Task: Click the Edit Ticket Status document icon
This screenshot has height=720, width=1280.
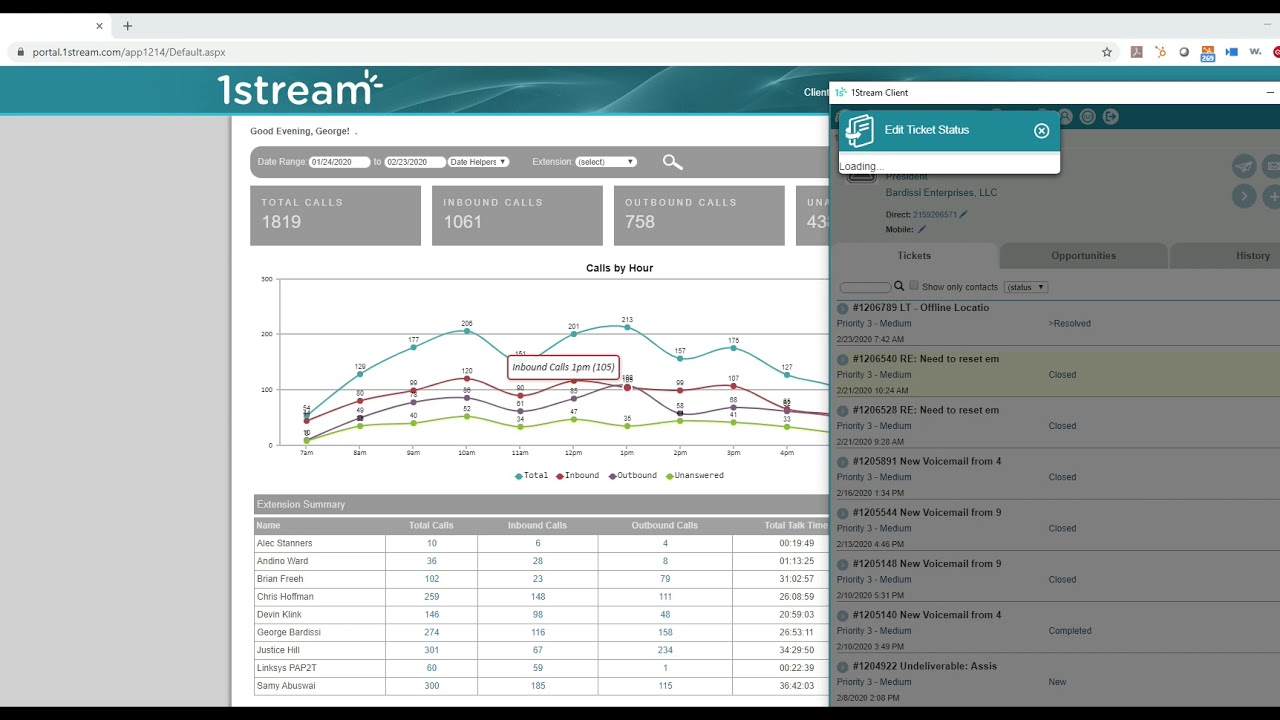Action: (x=859, y=130)
